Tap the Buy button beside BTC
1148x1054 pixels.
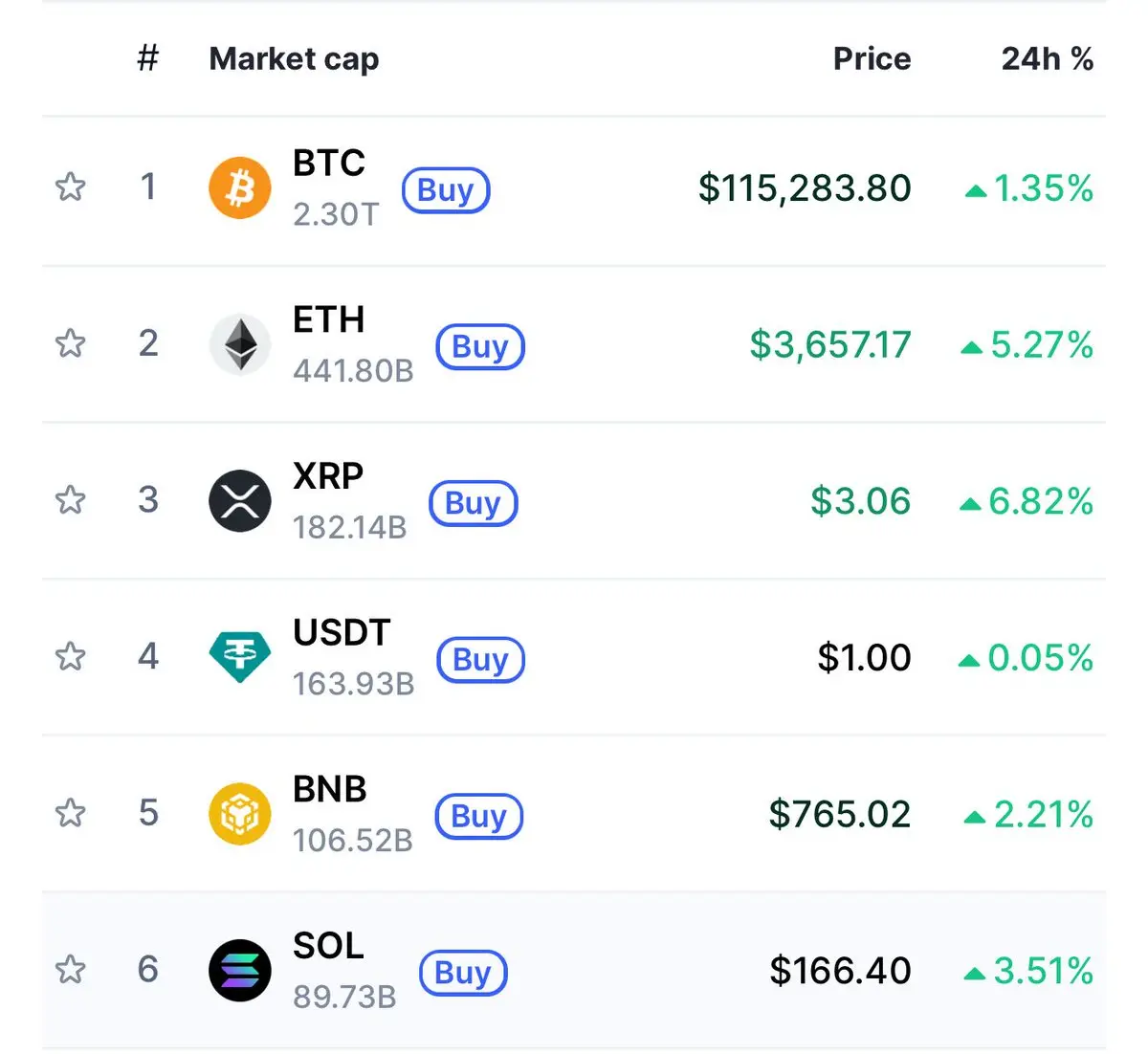pyautogui.click(x=446, y=190)
